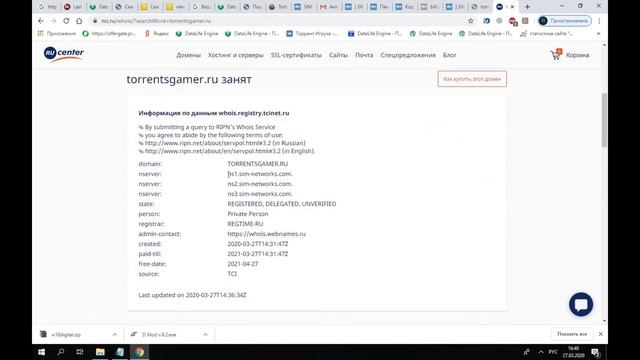Click the RU-center logo
640x360 pixels.
click(x=64, y=54)
